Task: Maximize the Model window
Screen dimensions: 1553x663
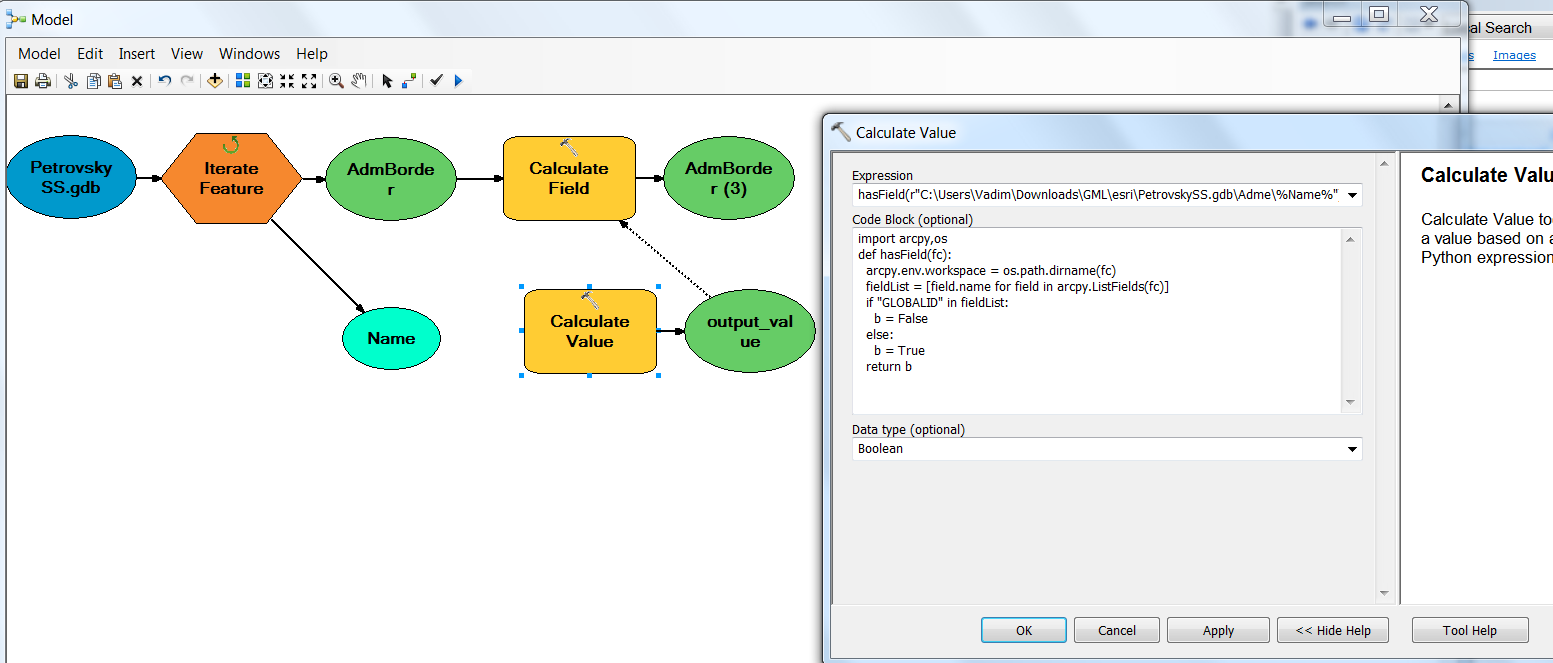Action: pos(1379,14)
